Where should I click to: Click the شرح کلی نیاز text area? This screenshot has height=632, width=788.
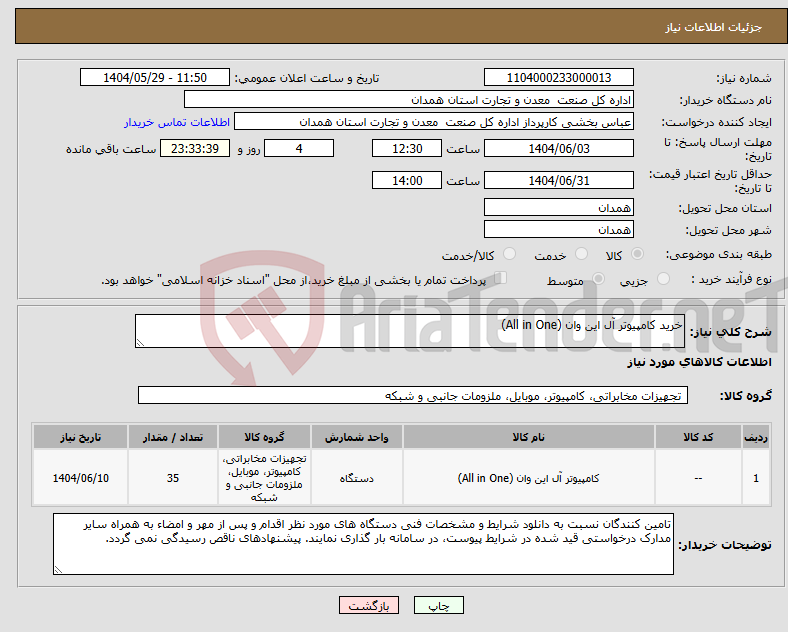410,331
